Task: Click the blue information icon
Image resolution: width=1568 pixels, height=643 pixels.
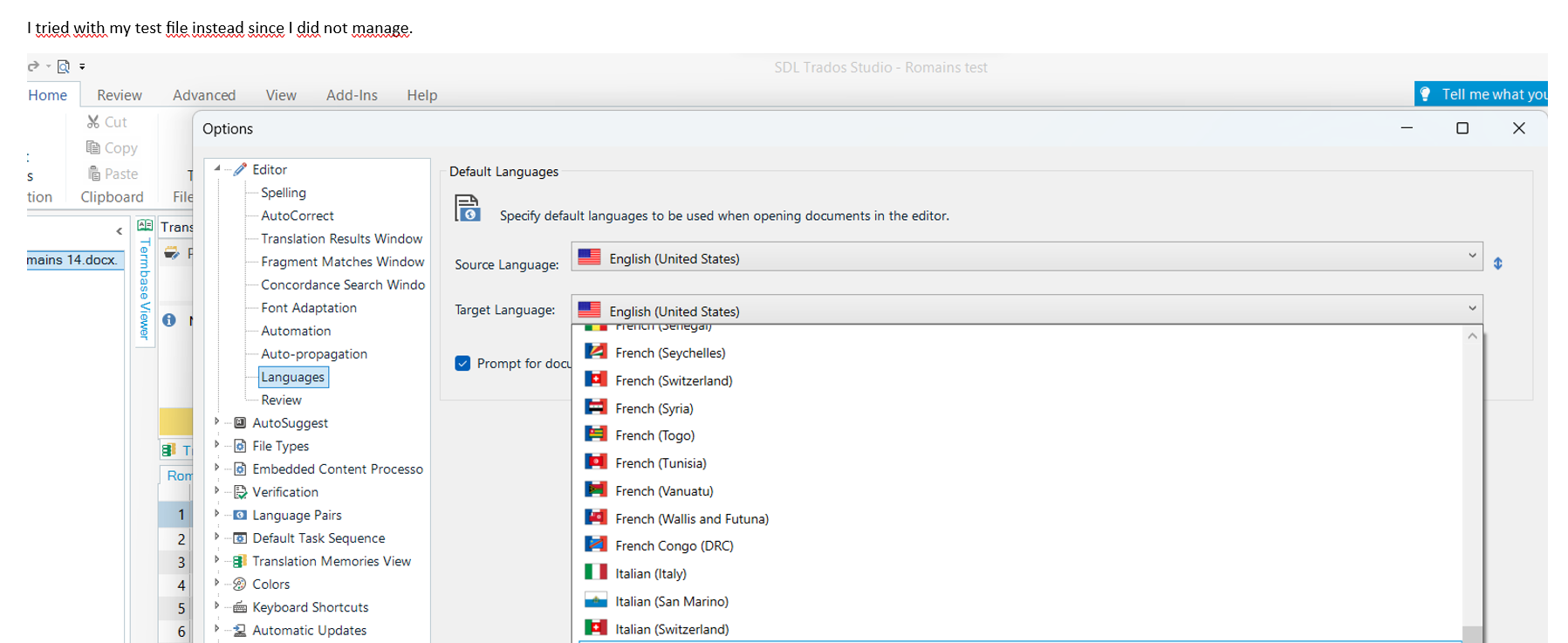Action: [x=169, y=320]
